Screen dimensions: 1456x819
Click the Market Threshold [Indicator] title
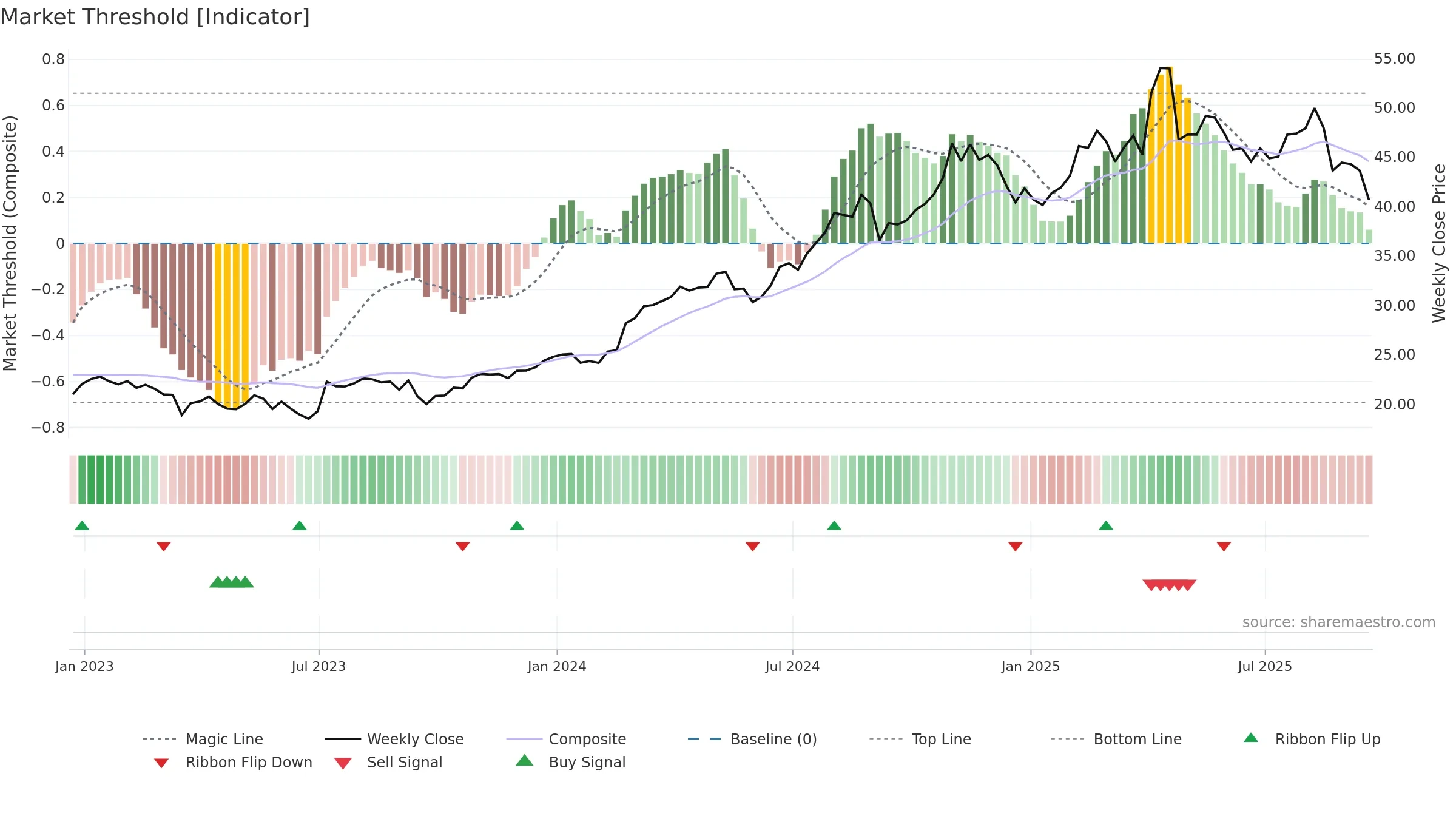155,17
